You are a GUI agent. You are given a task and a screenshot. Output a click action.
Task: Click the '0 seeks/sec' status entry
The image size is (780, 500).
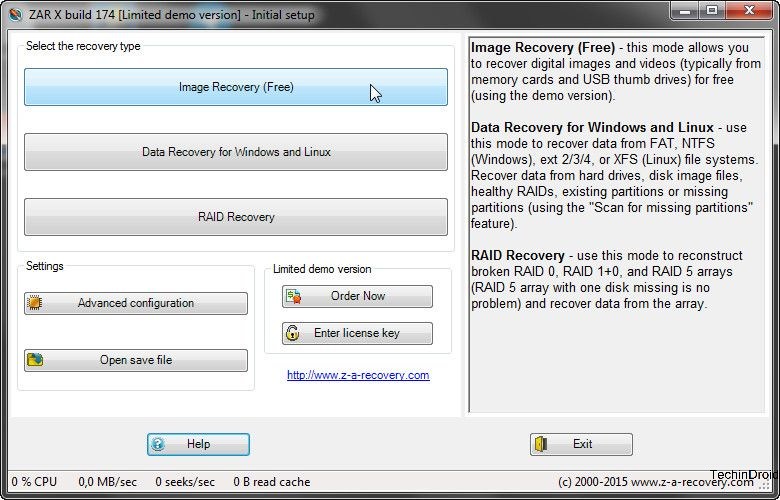click(185, 482)
